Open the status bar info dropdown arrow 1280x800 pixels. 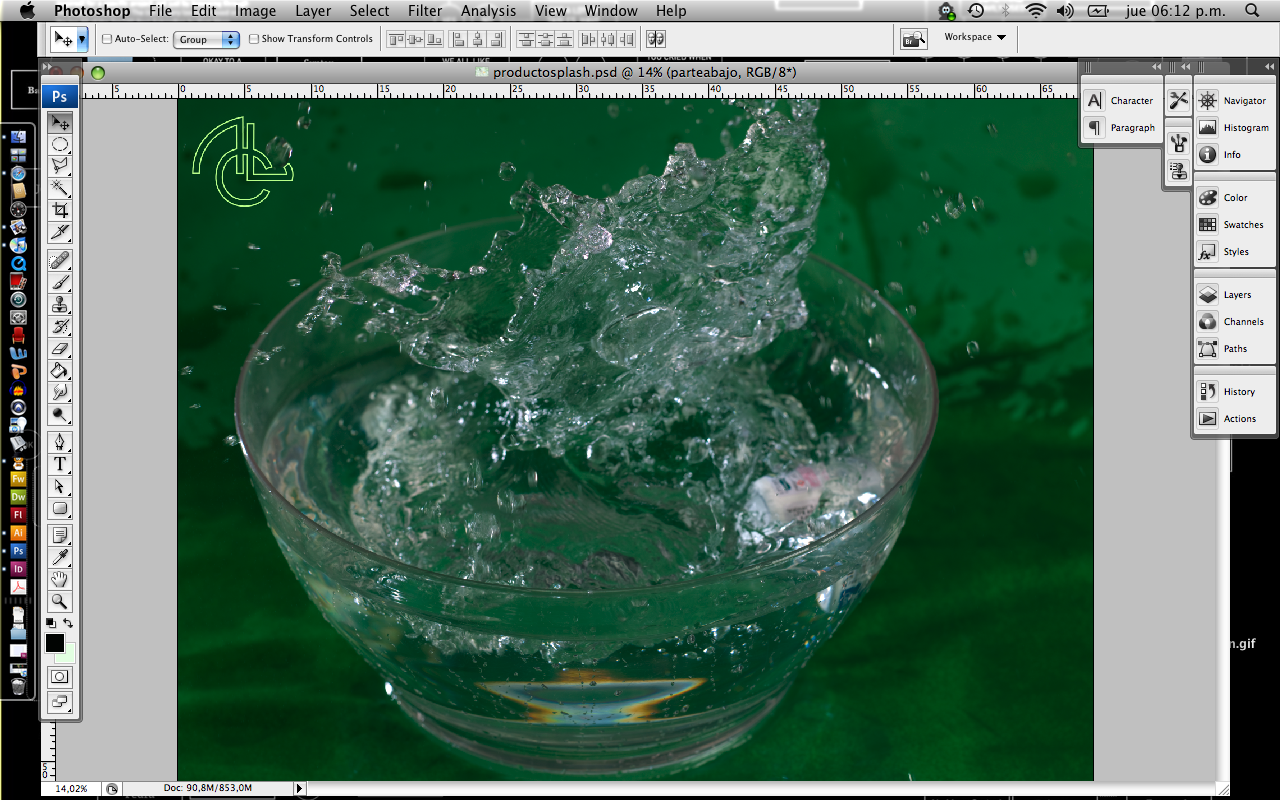click(x=298, y=788)
